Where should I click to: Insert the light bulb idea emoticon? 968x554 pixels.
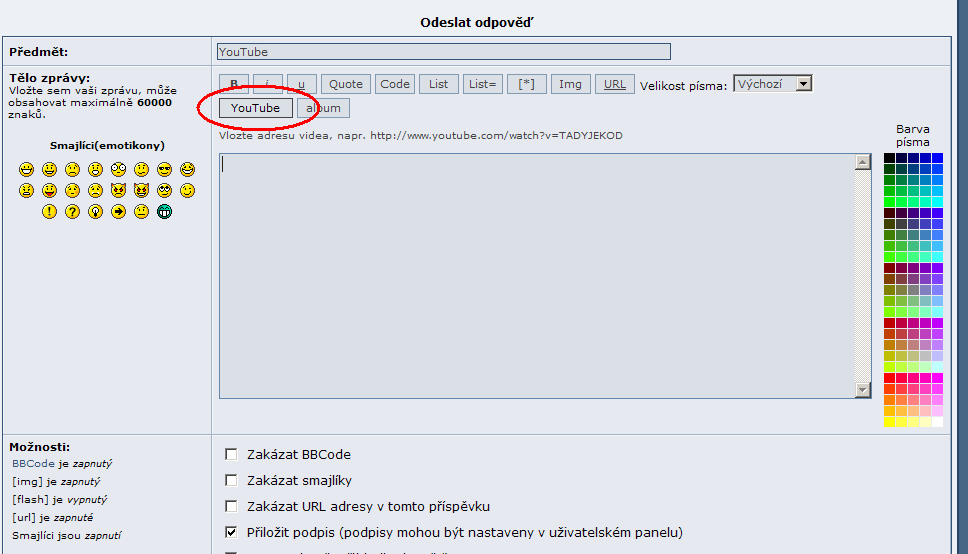[95, 211]
